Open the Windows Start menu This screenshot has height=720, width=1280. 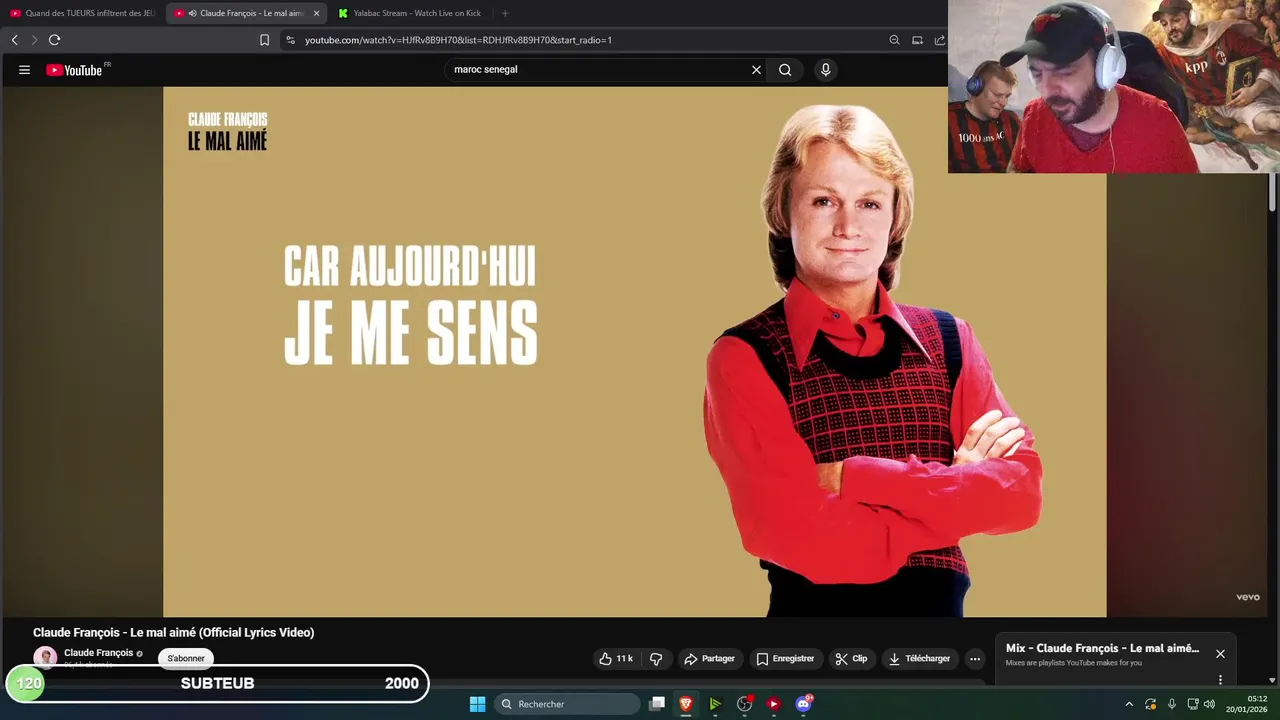[x=477, y=704]
